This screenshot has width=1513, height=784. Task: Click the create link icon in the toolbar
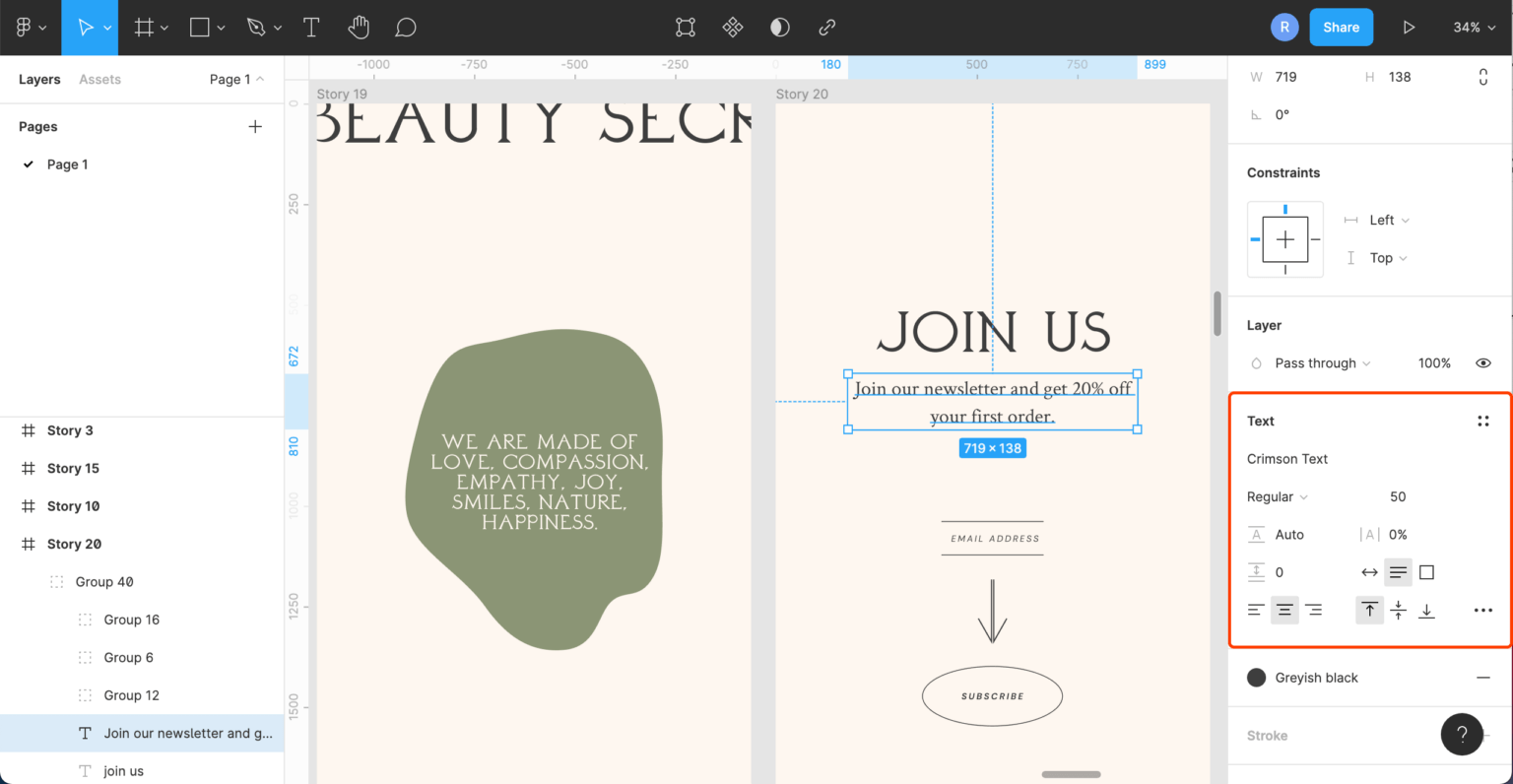(x=827, y=28)
